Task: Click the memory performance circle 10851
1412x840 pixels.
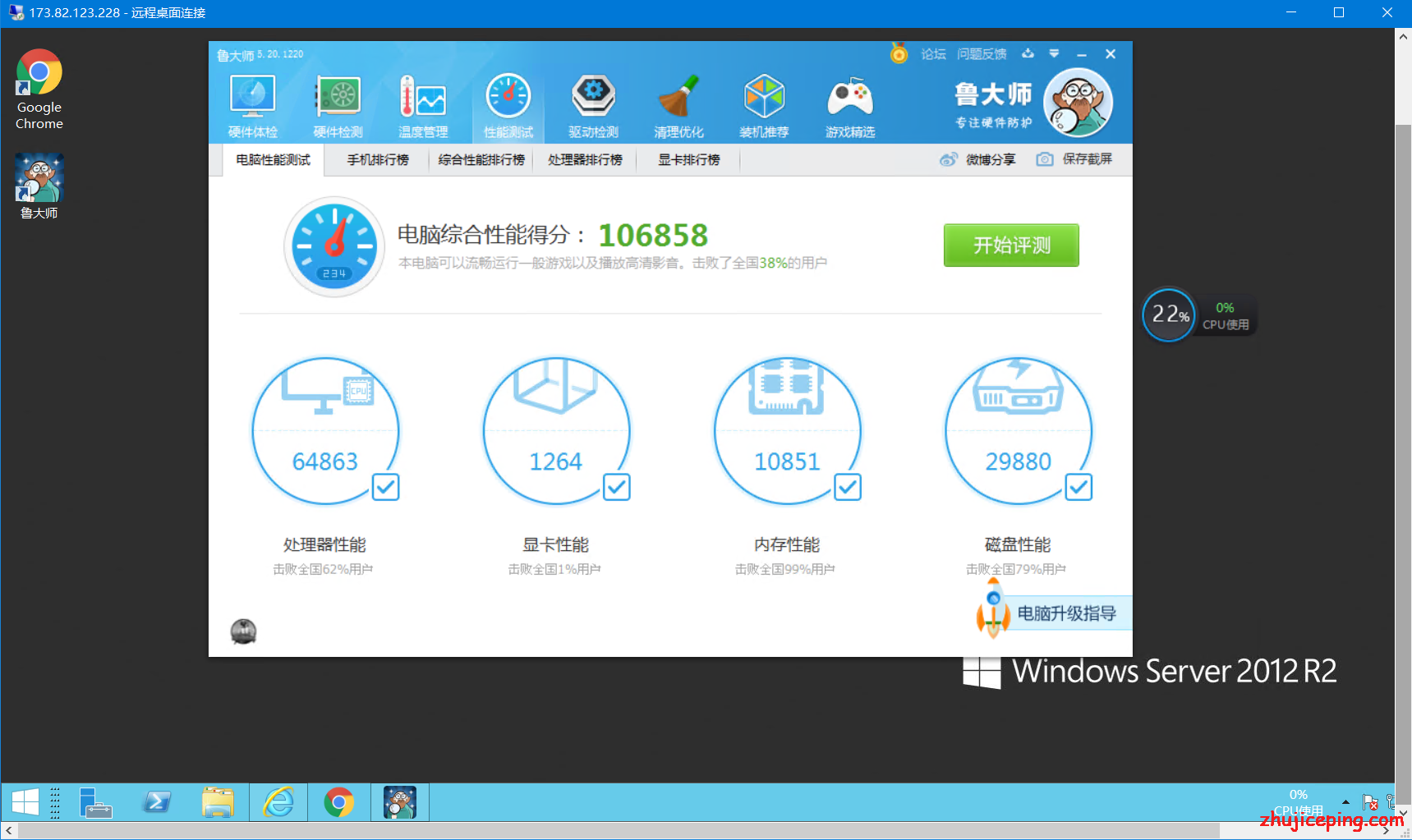Action: coord(787,430)
